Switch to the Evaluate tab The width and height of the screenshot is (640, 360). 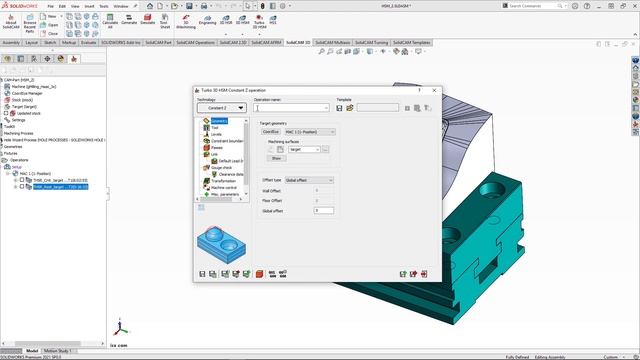[x=88, y=42]
